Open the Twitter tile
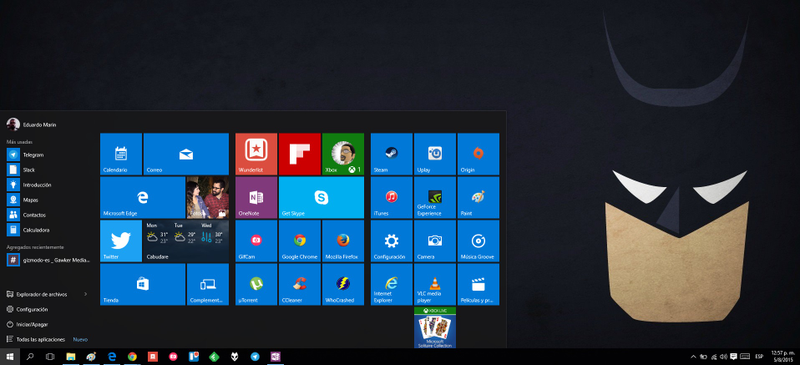Image resolution: width=800 pixels, height=365 pixels. click(x=121, y=241)
